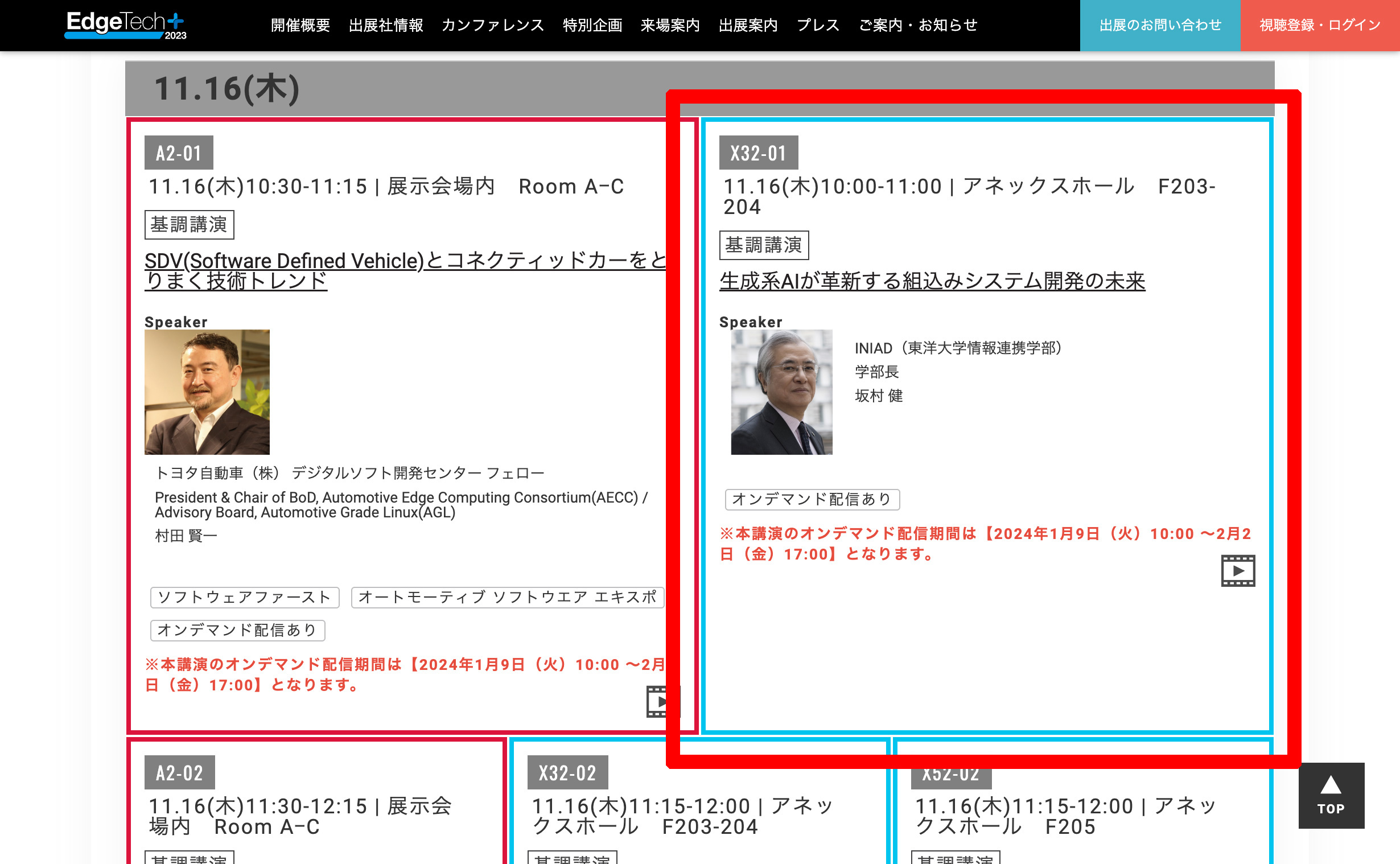1400x864 pixels.
Task: Click the speaker 坂村 健 photo
Action: (781, 392)
